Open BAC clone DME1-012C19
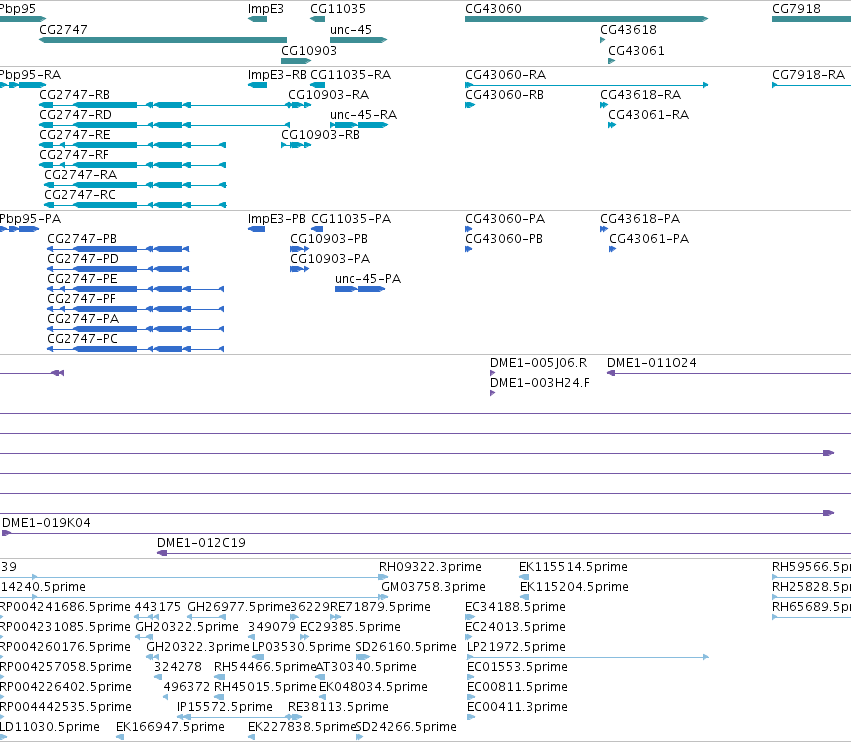The image size is (851, 742). 201,543
